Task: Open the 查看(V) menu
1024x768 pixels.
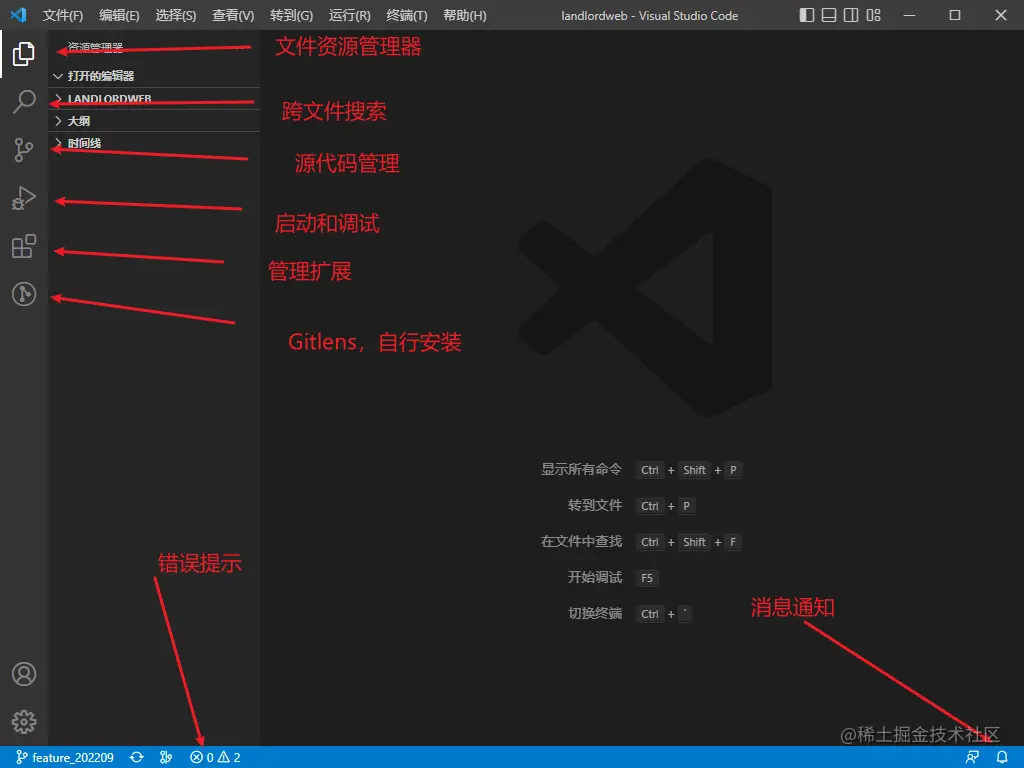Action: (x=233, y=15)
